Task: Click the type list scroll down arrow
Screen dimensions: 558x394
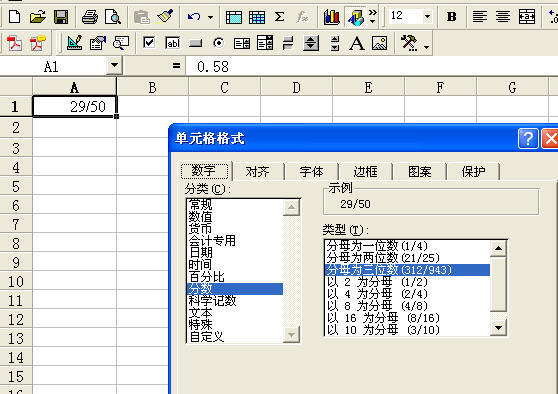Action: (498, 327)
